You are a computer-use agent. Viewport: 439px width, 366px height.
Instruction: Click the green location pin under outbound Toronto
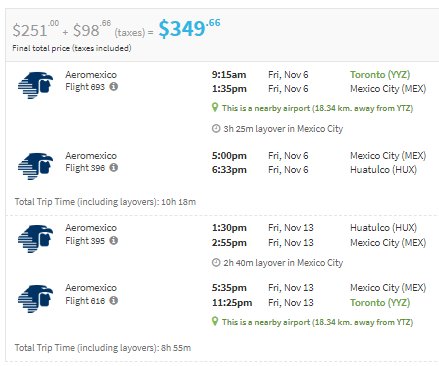coord(215,107)
